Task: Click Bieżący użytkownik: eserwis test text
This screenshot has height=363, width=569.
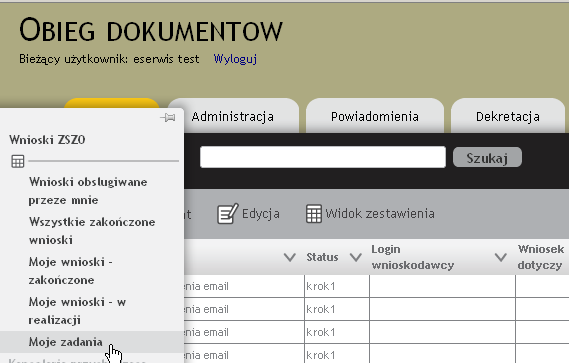Action: tap(109, 59)
